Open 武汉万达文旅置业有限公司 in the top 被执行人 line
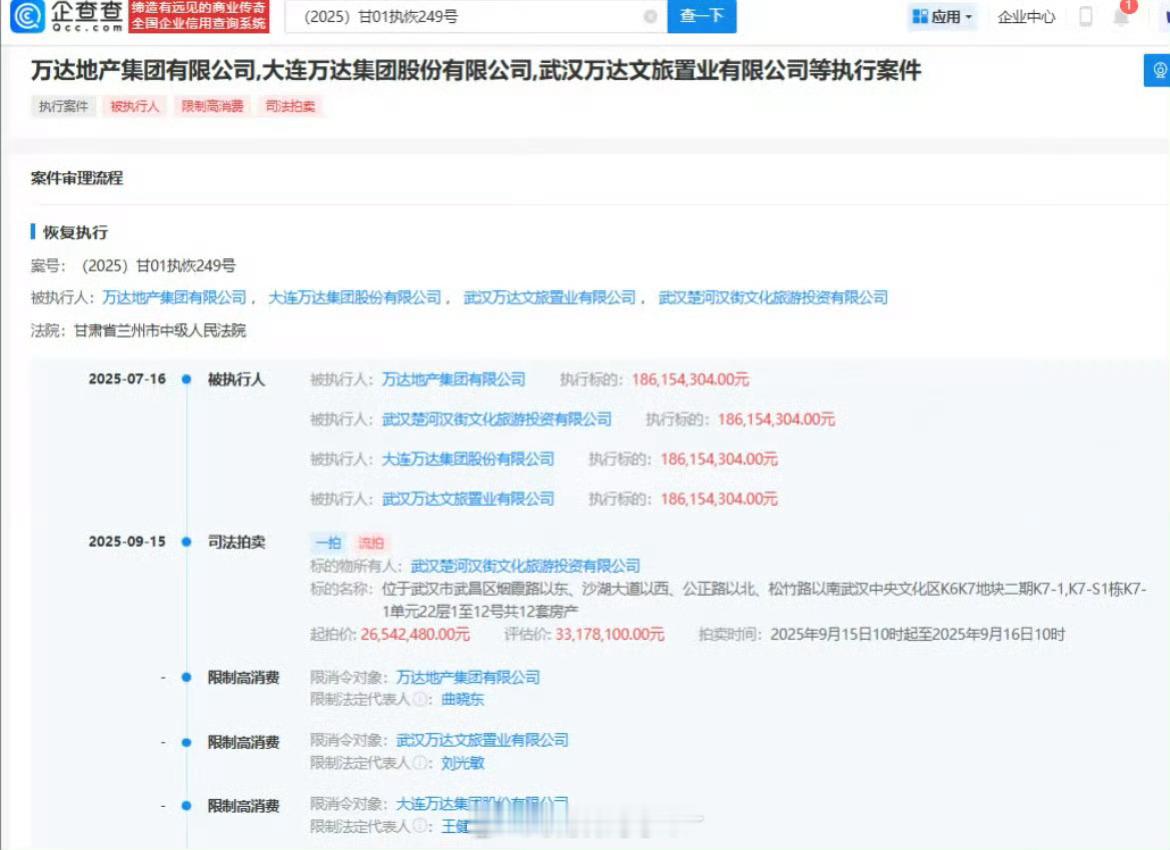This screenshot has height=850, width=1170. click(x=550, y=297)
